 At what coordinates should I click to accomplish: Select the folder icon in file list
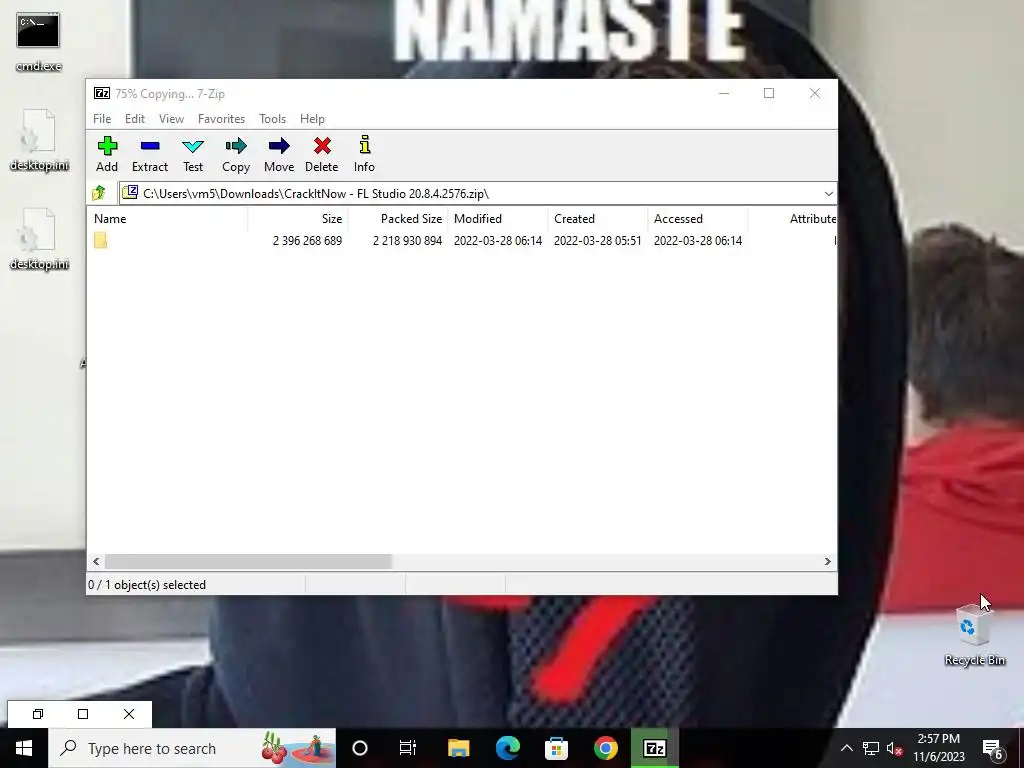(x=101, y=240)
